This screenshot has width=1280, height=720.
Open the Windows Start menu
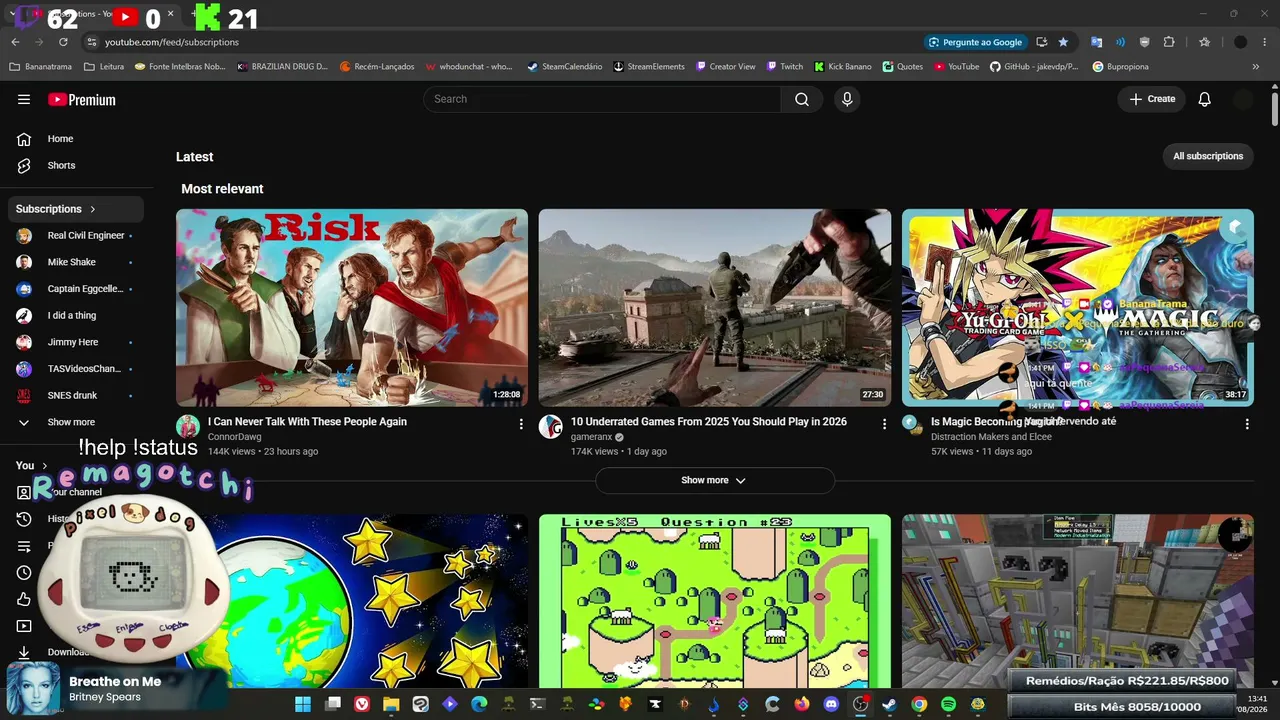pyautogui.click(x=302, y=704)
